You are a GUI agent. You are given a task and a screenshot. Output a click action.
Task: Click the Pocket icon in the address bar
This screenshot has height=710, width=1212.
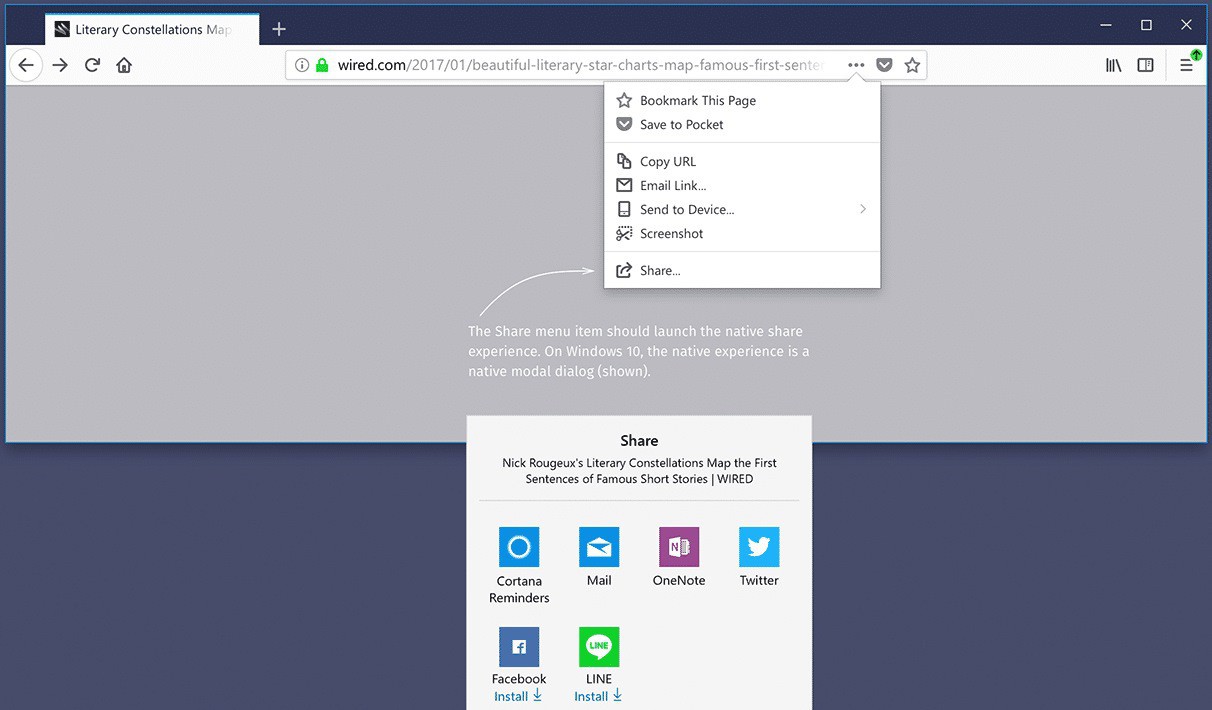click(884, 65)
